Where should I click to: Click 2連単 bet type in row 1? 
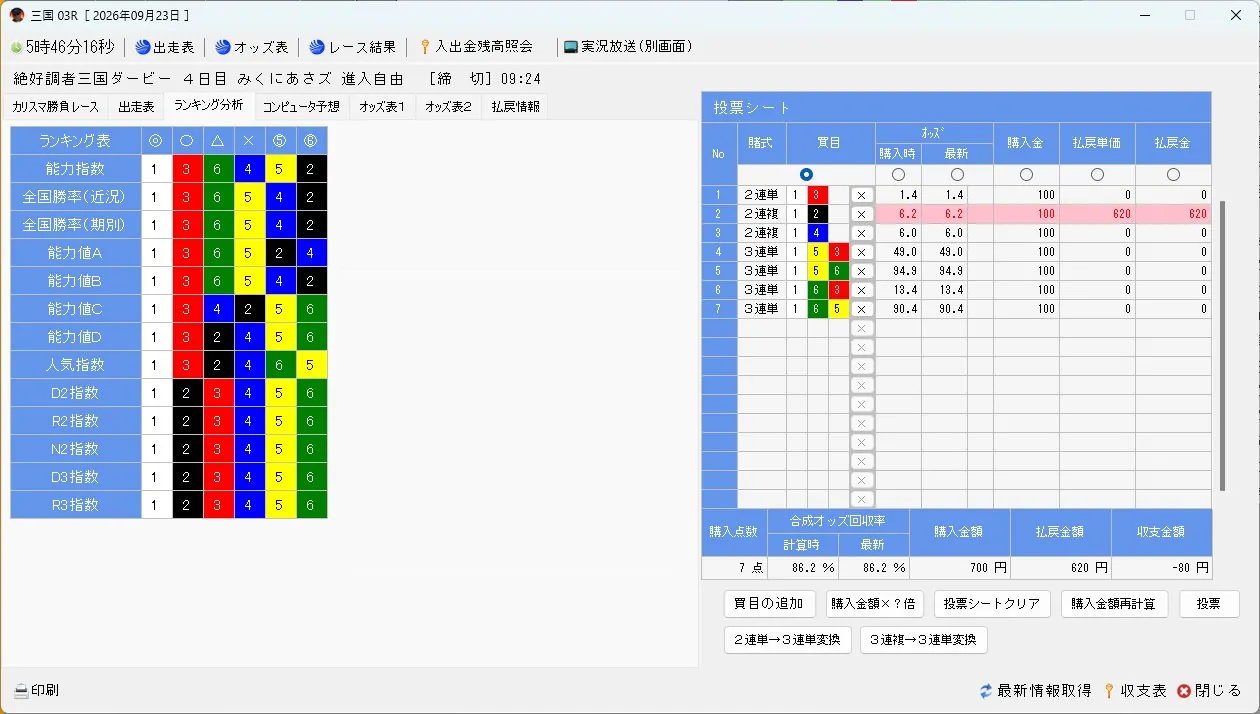tap(762, 195)
